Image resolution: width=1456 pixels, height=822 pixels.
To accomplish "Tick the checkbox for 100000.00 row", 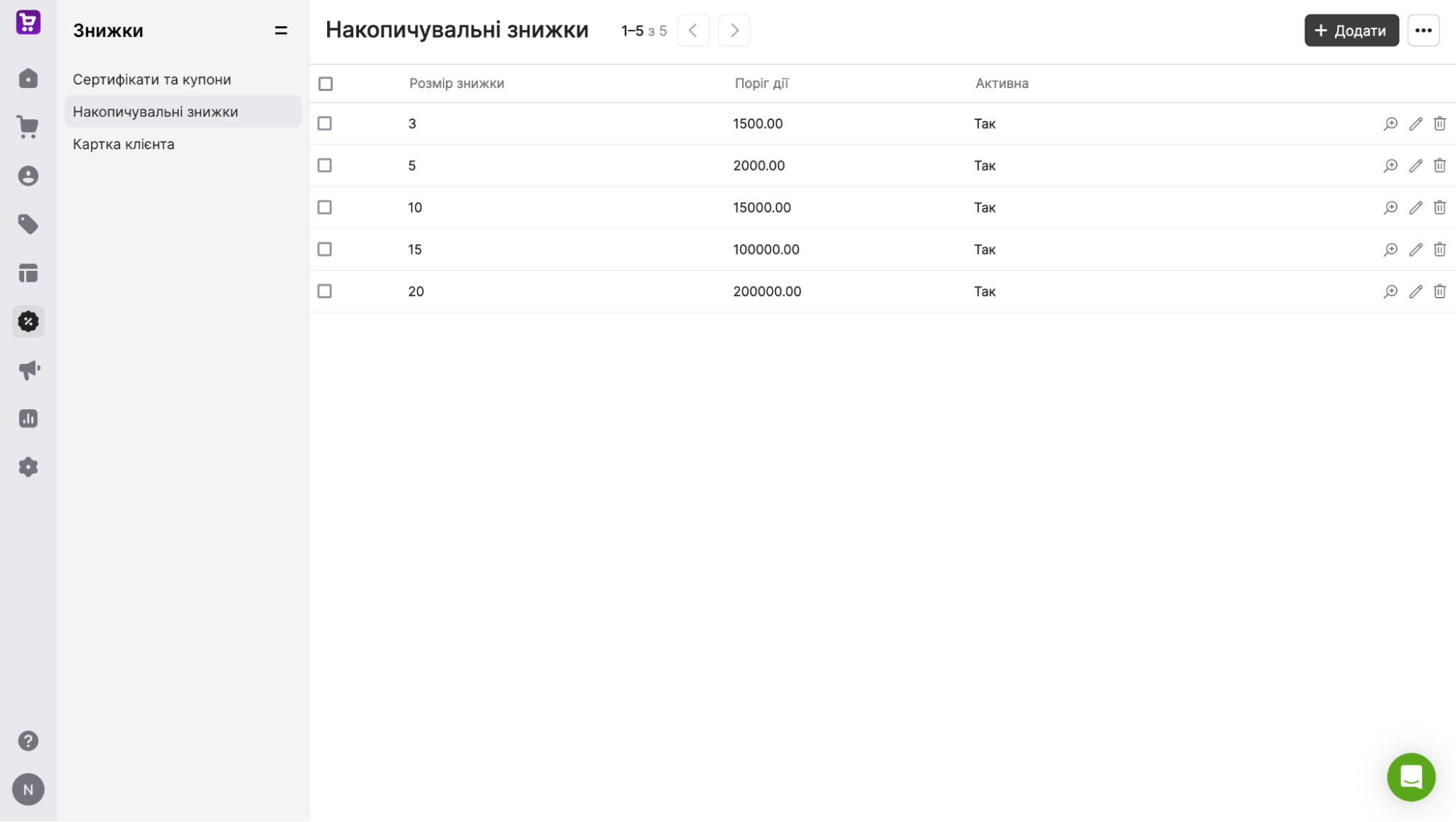I will click(325, 249).
